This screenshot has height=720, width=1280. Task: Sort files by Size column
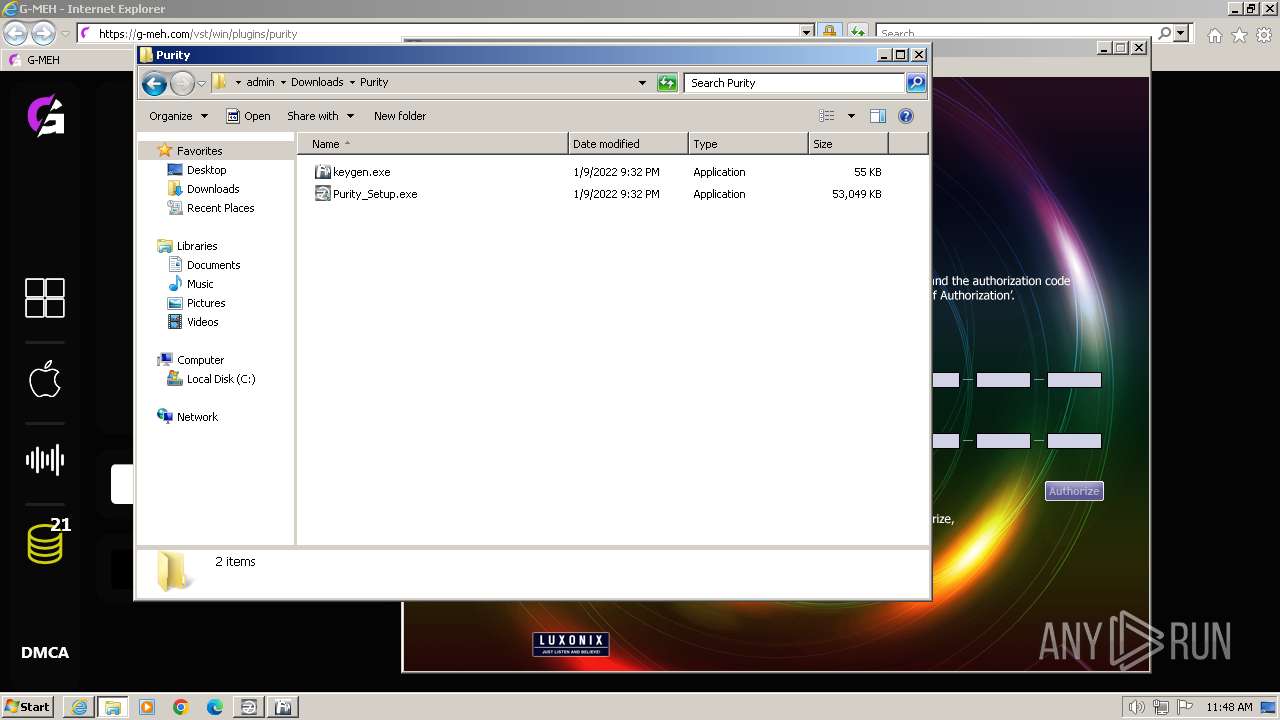coord(848,144)
